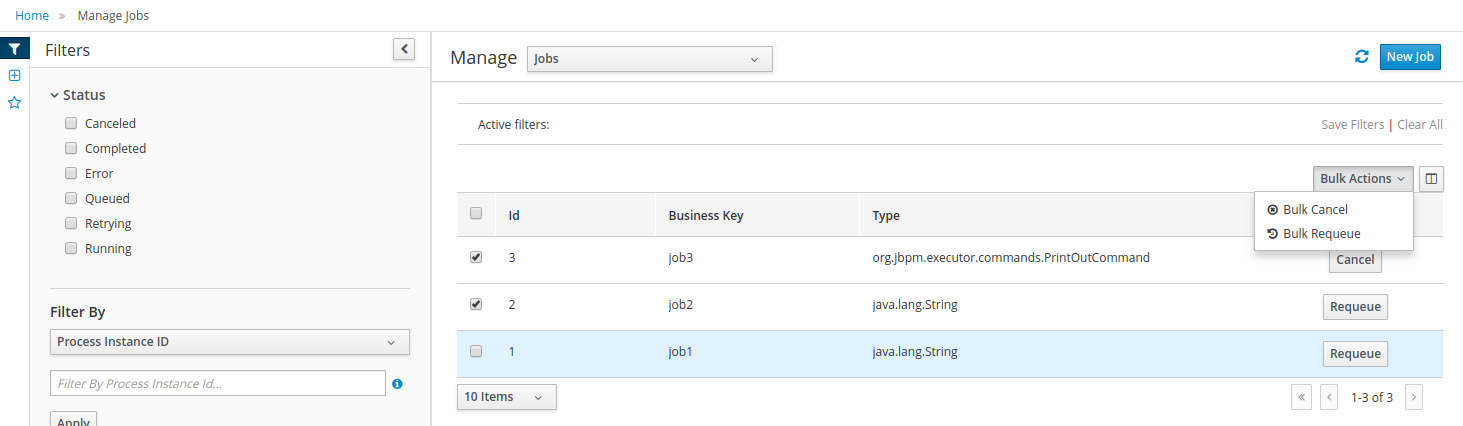This screenshot has width=1463, height=426.
Task: Choose Bulk Requeue from the menu
Action: click(1321, 234)
